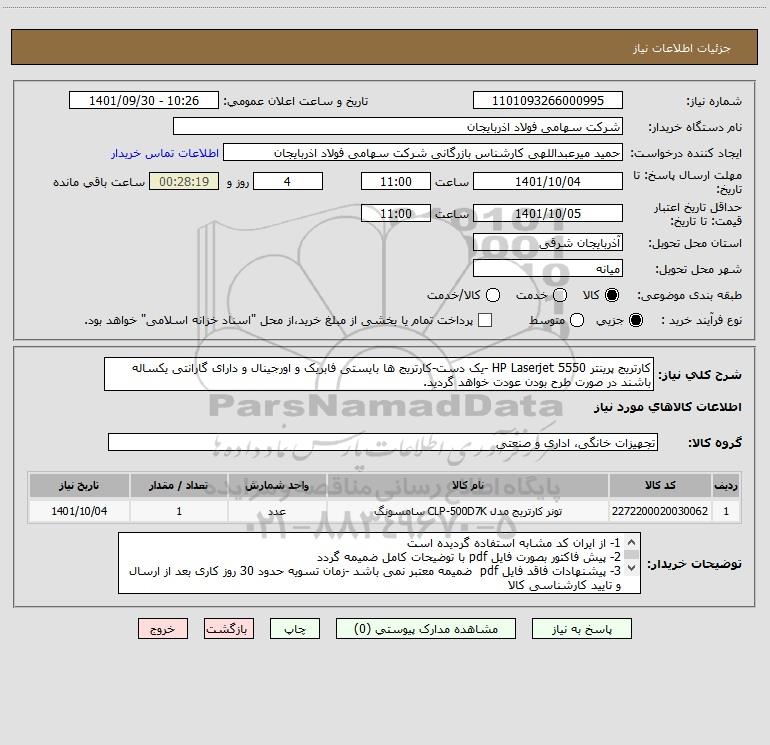Click the requester field حمید میرعبداللهی

(423, 153)
